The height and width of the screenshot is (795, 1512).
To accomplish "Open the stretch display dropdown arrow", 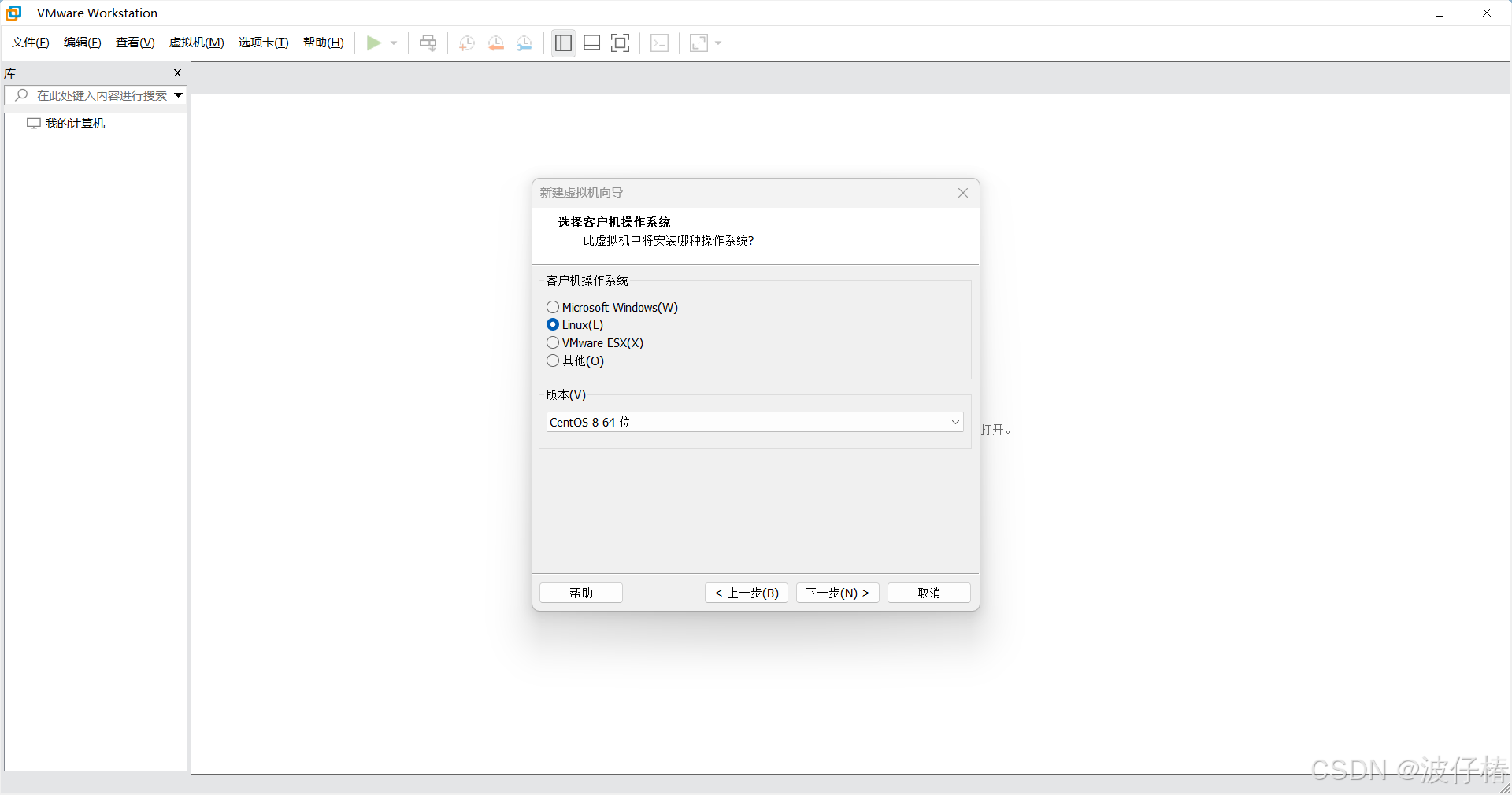I will pyautogui.click(x=718, y=43).
